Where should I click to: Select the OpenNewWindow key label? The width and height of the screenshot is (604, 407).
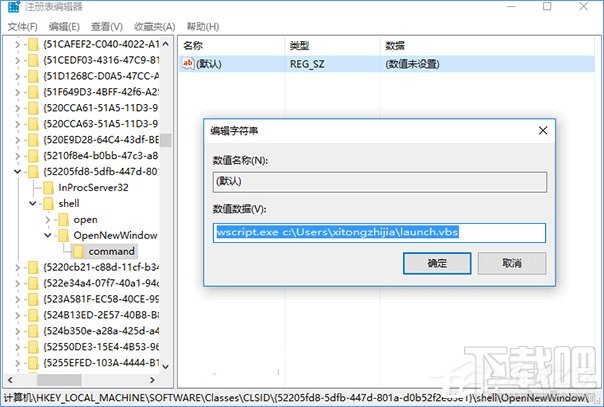point(115,235)
